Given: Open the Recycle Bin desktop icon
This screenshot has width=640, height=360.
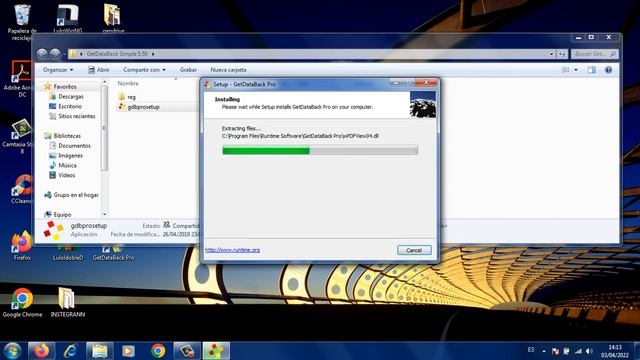Looking at the screenshot, I should tap(22, 20).
